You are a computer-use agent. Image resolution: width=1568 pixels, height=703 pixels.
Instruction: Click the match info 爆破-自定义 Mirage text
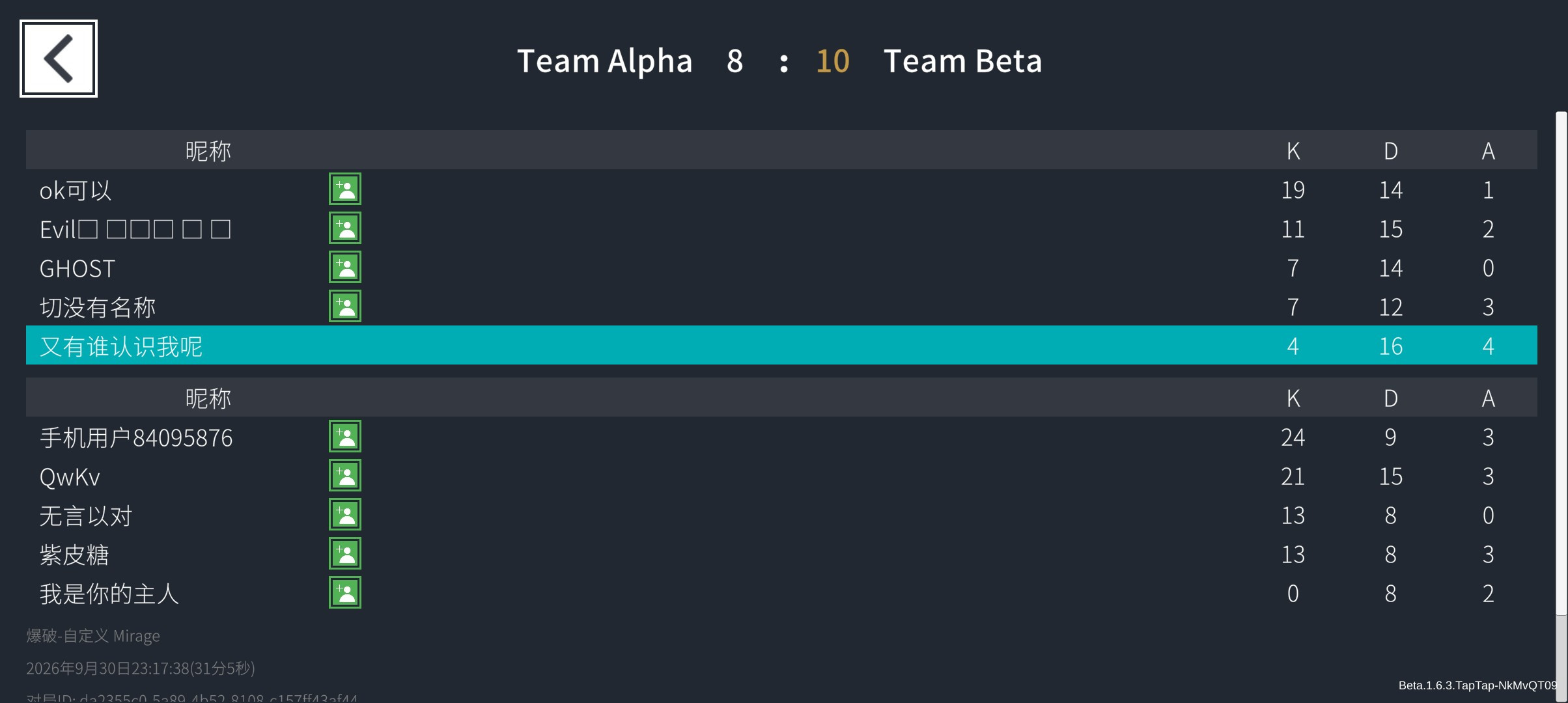tap(93, 635)
